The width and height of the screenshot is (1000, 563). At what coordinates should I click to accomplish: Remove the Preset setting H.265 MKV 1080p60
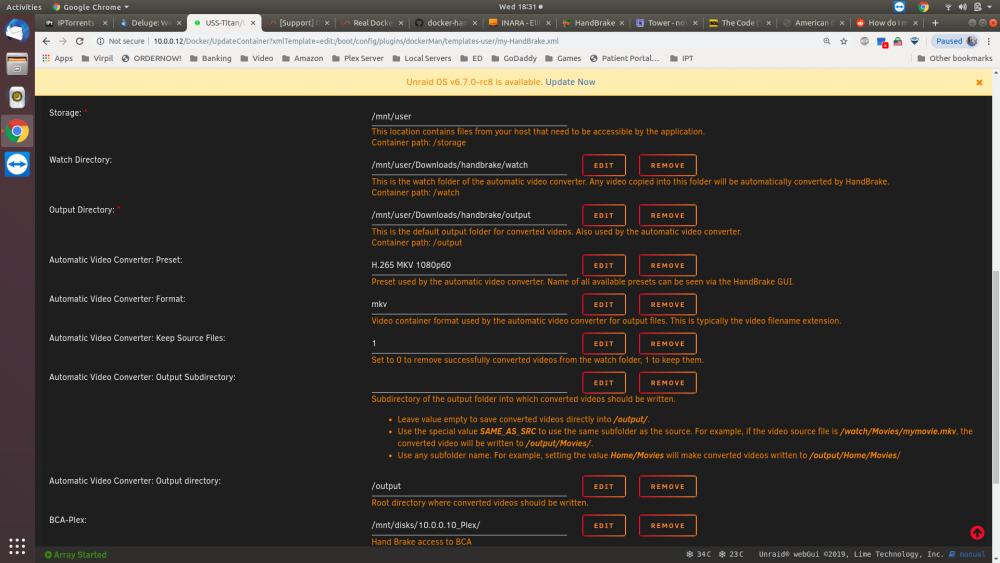click(667, 265)
